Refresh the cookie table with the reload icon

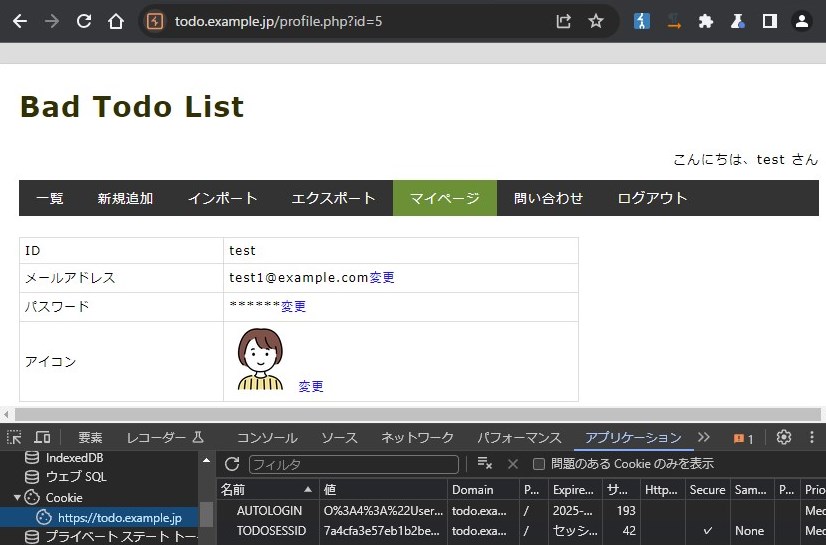(232, 464)
